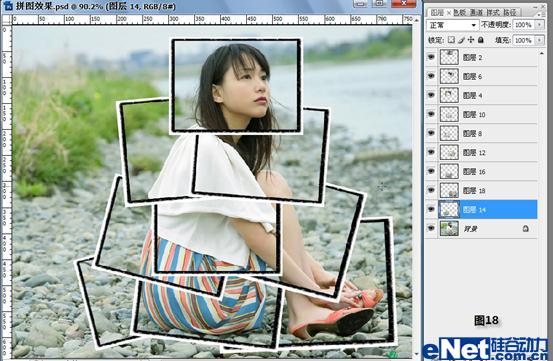Switch to the 样式 styles tab
553x361 pixels.
click(493, 13)
